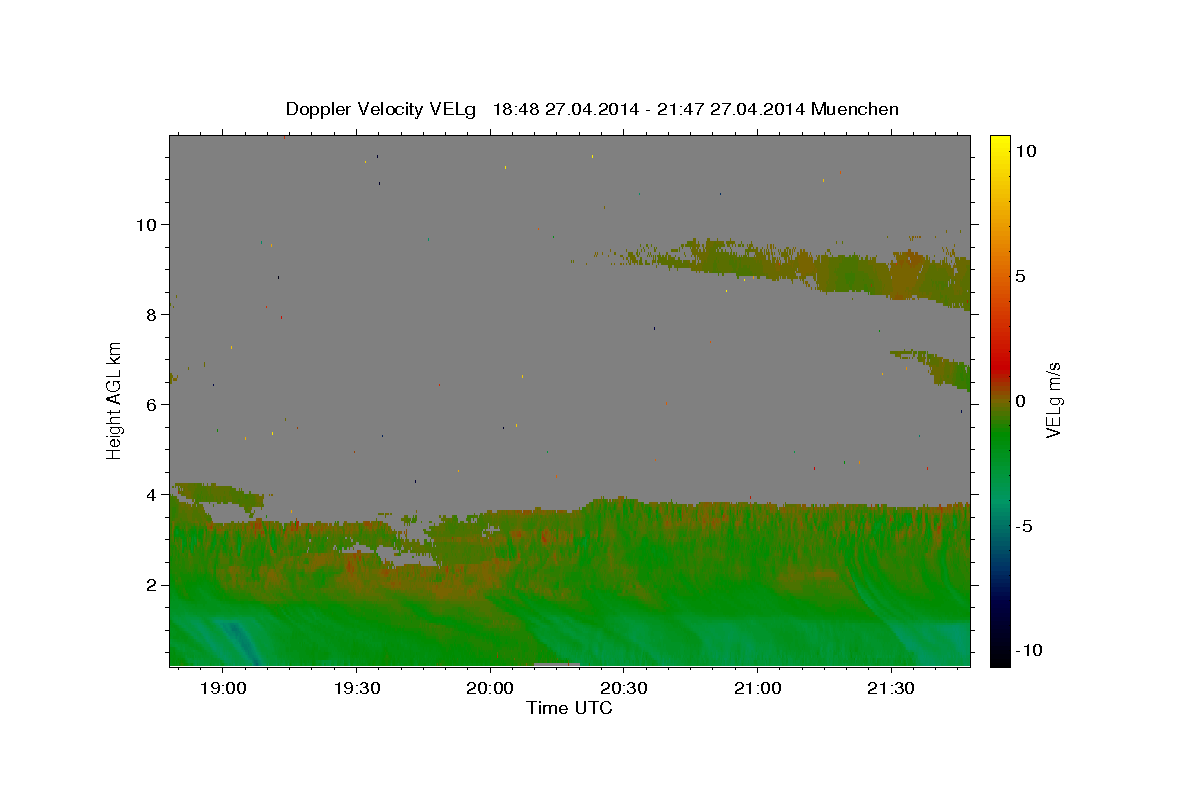Click the 21:30 time tick label
The height and width of the screenshot is (800, 1200).
click(x=891, y=689)
